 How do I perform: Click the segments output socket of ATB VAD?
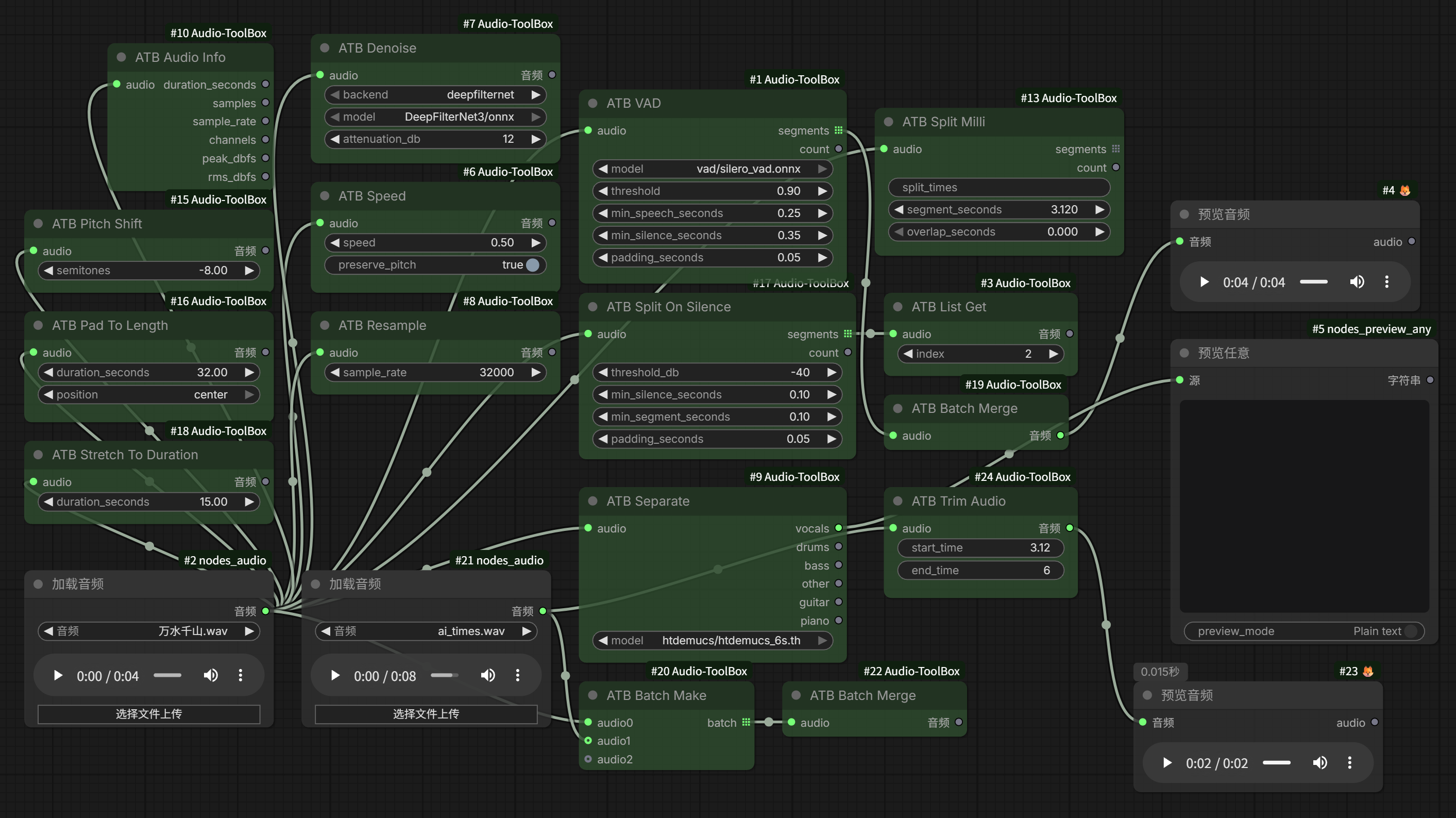(839, 130)
